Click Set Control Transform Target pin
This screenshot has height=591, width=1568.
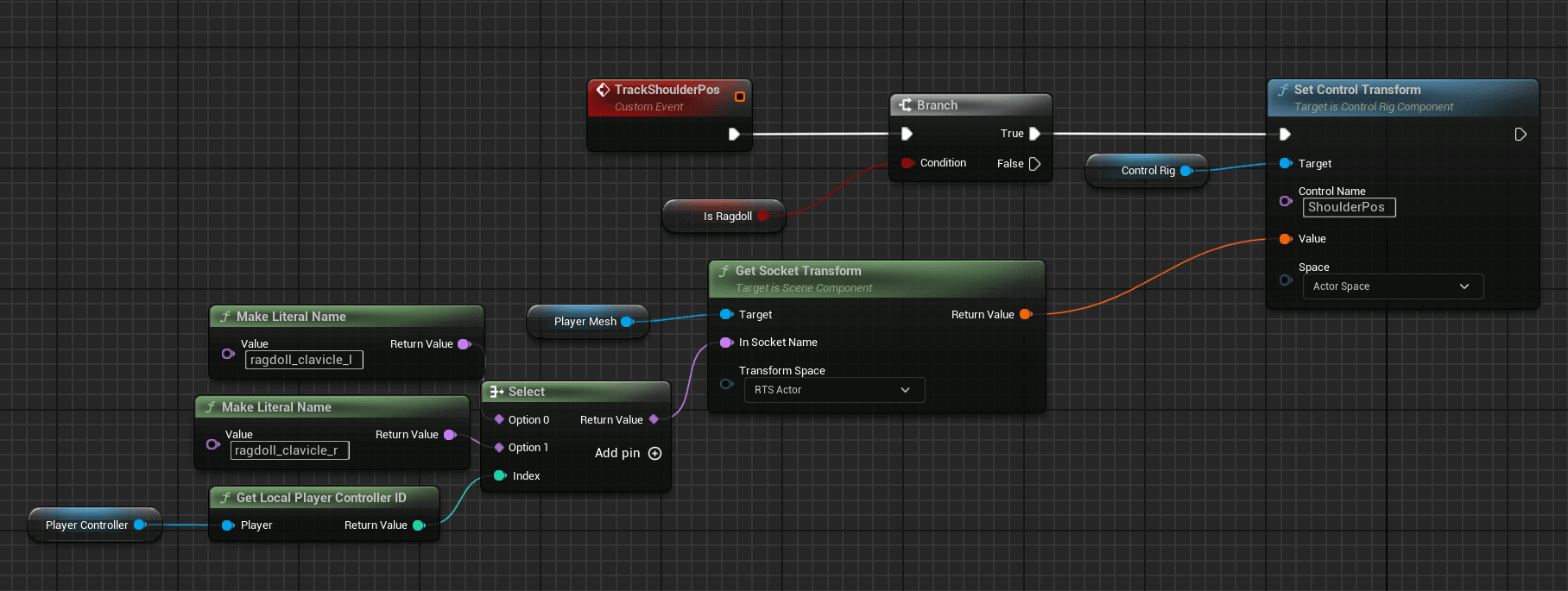[x=1286, y=164]
